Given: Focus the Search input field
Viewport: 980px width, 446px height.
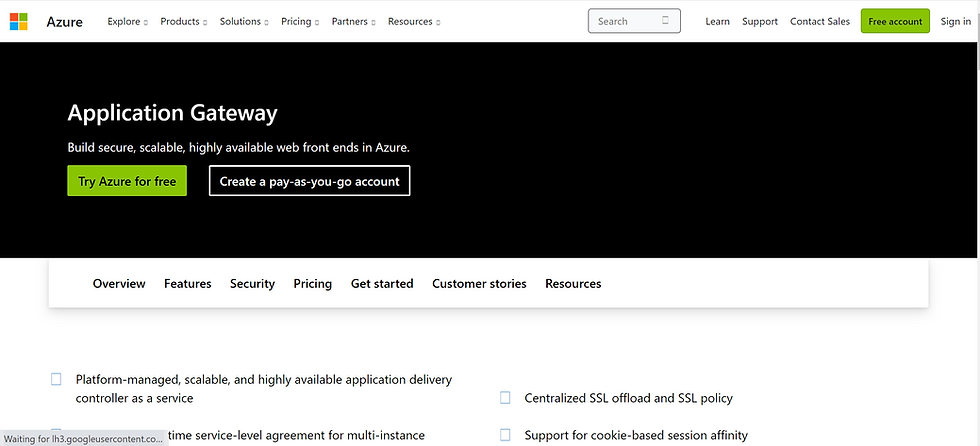Looking at the screenshot, I should pyautogui.click(x=634, y=21).
